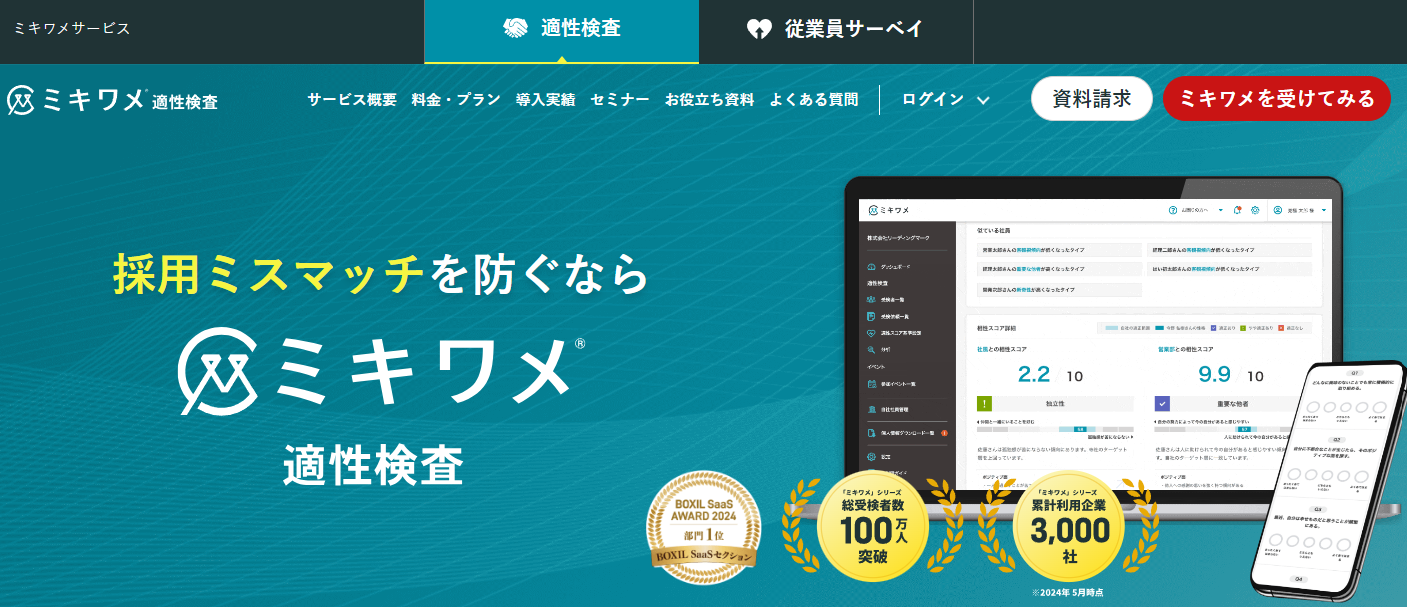Click the 2.2 / 10 score in mockup
This screenshot has height=607, width=1407.
(x=1050, y=375)
